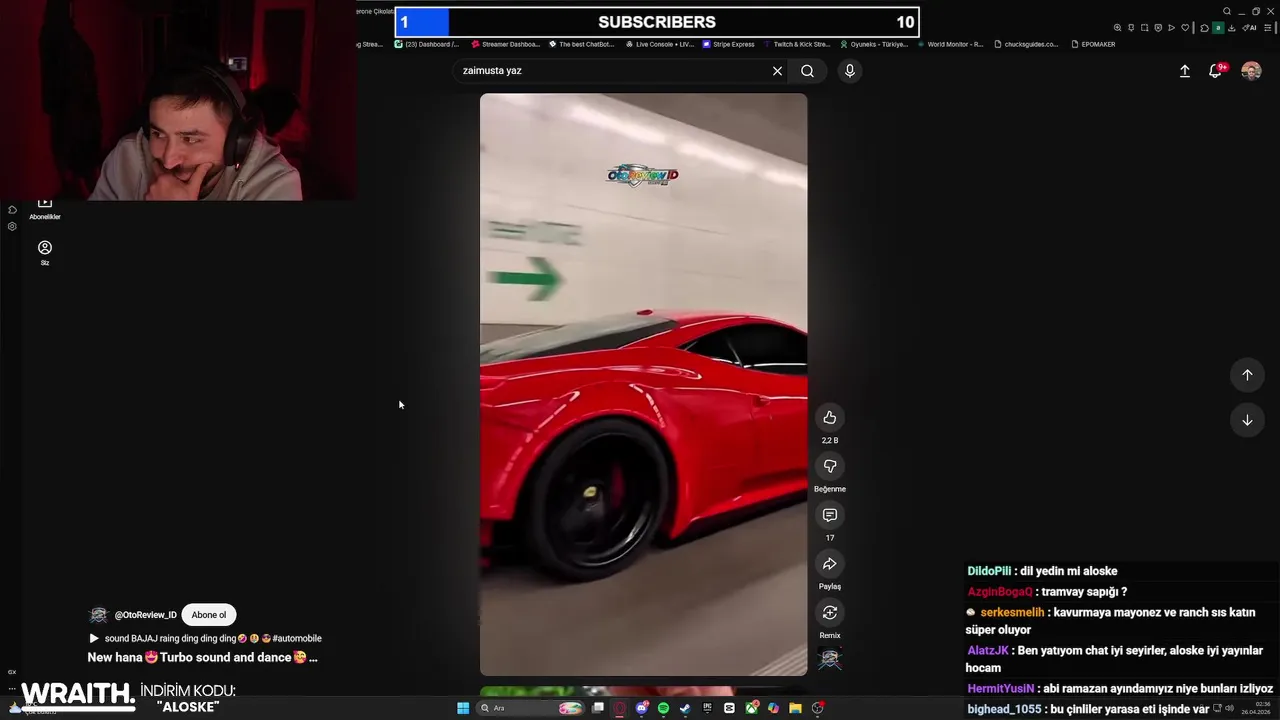The image size is (1280, 720).
Task: Click the OtoReview_ID channel avatar
Action: click(98, 615)
